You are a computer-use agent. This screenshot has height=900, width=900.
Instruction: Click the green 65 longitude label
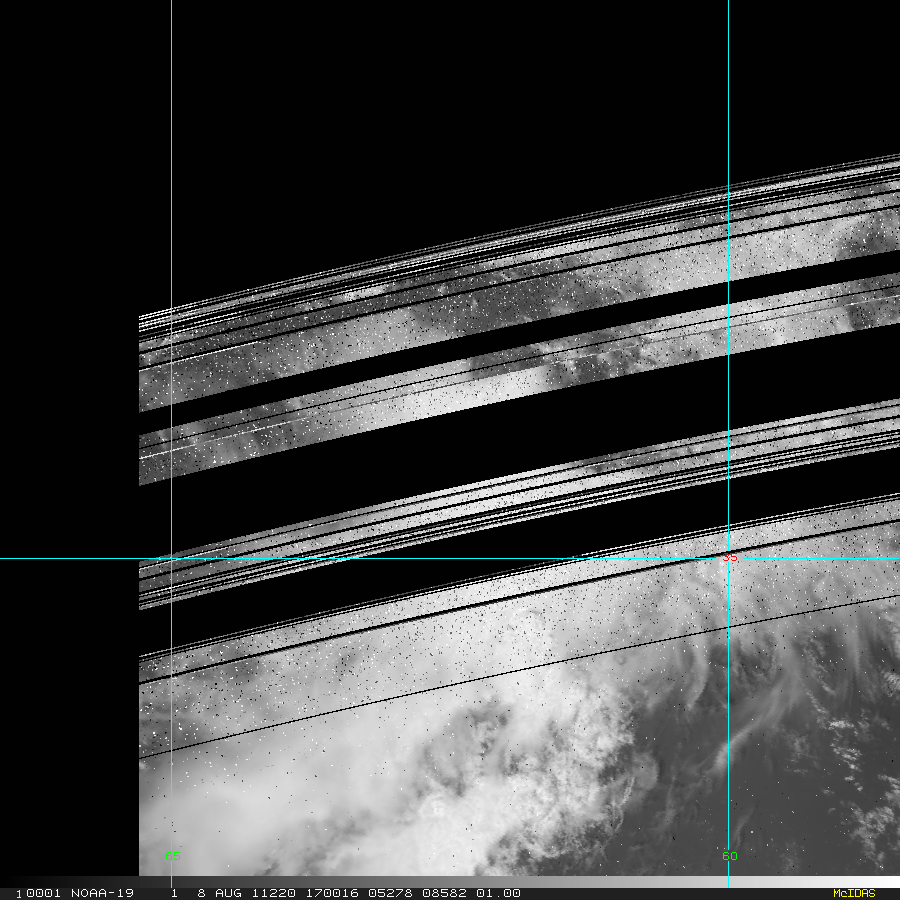point(172,856)
